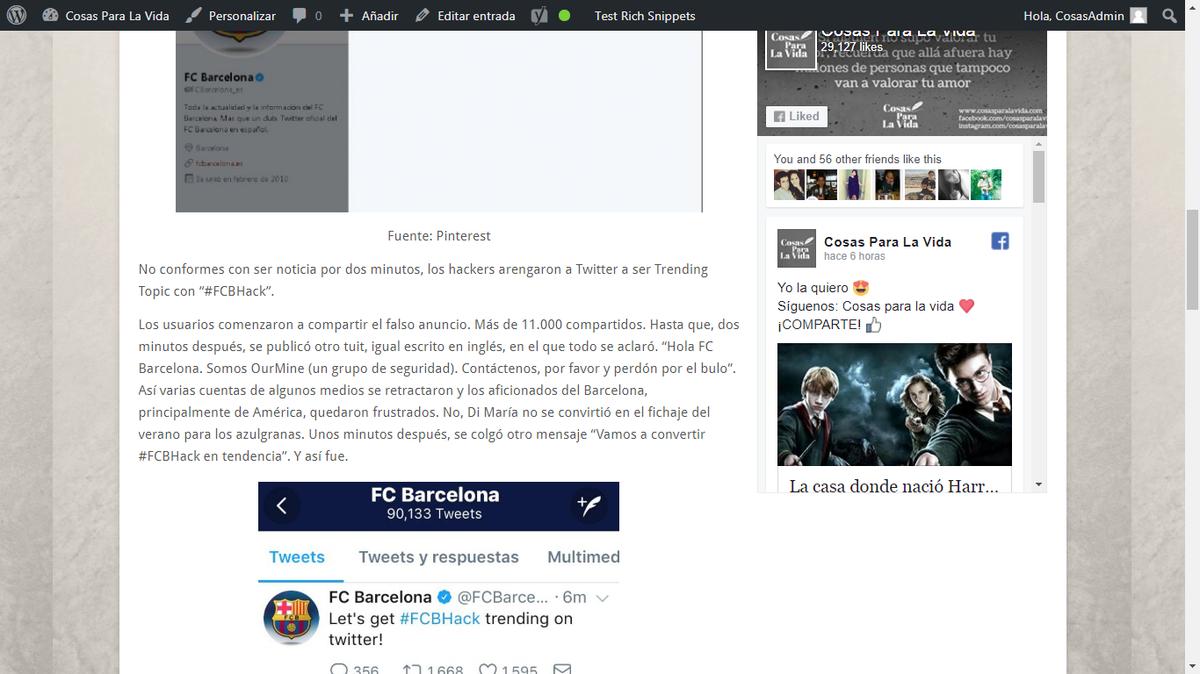Expand the tweet options chevron beside 6m
Viewport: 1200px width, 674px height.
coord(602,598)
